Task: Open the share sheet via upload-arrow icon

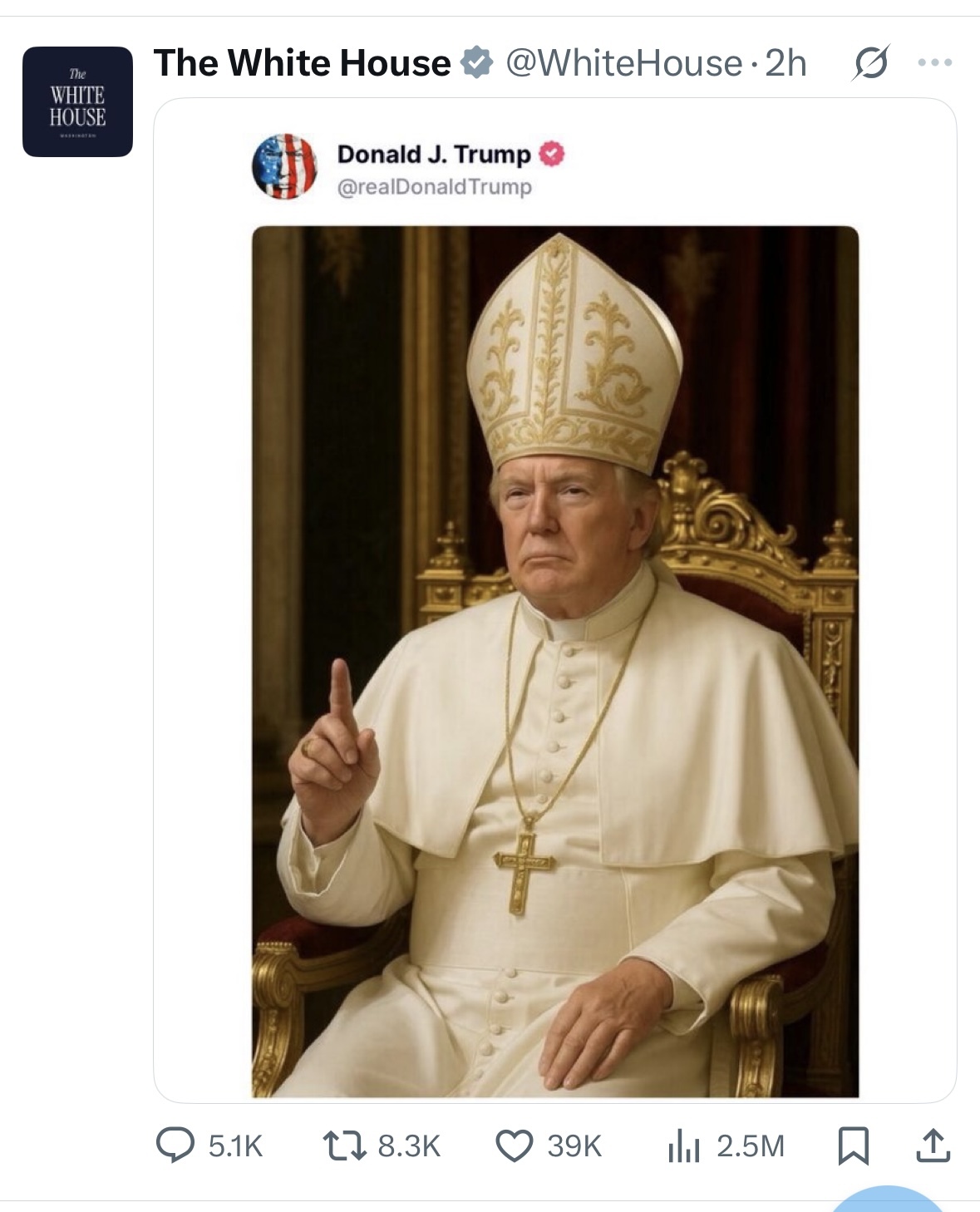Action: coord(933,1145)
